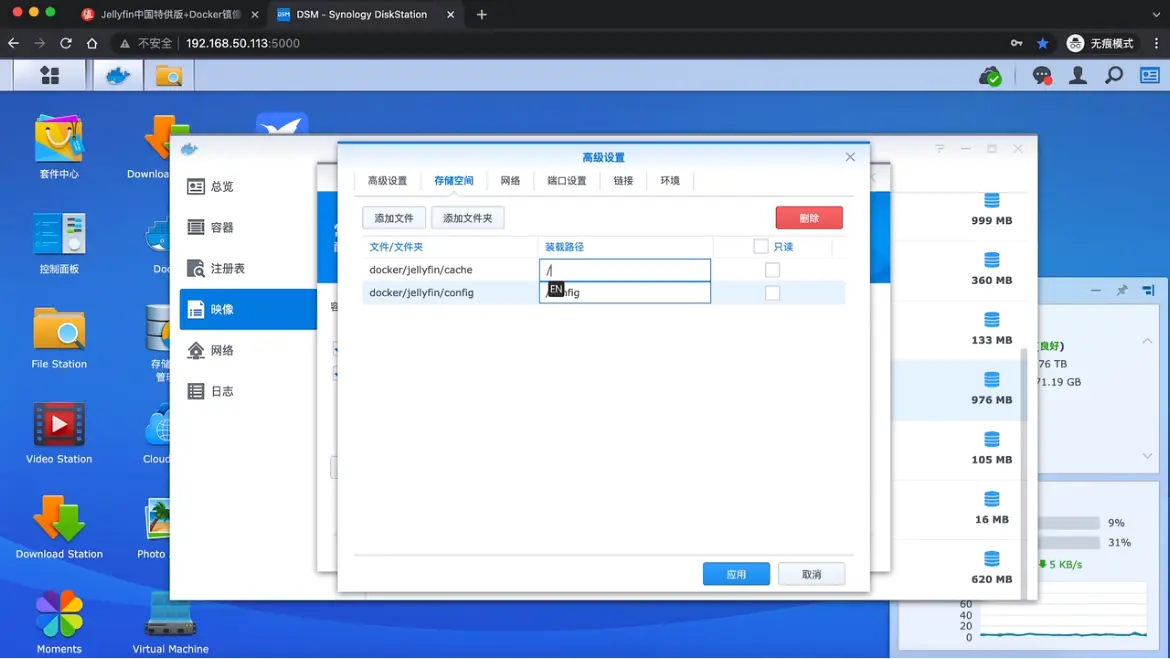
Task: Switch to the 环境 tab
Action: [x=670, y=181]
